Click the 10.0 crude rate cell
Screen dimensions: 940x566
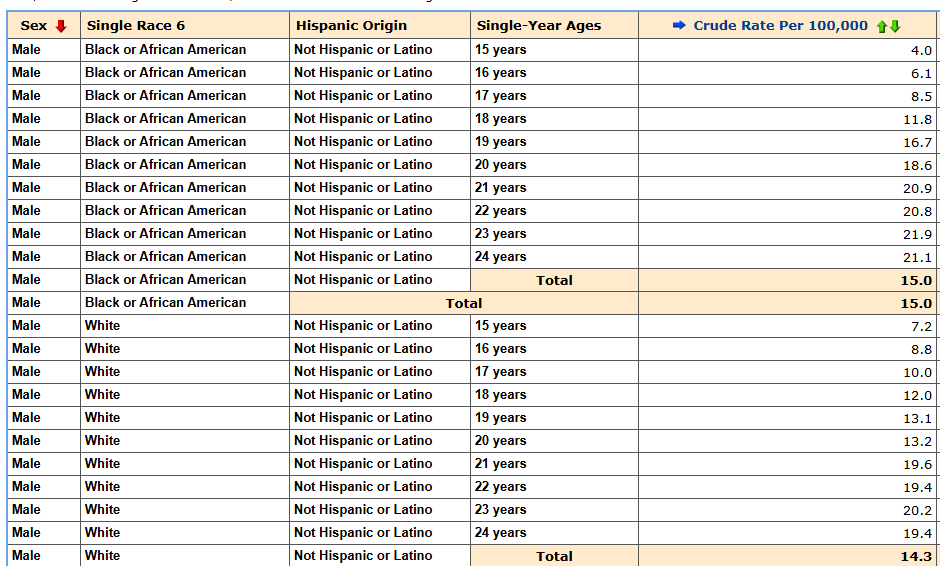coord(788,372)
